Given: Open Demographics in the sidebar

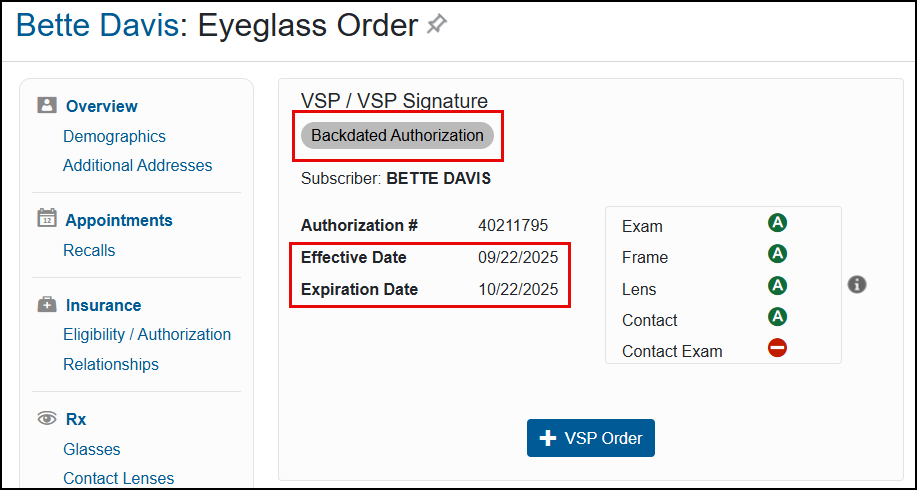Looking at the screenshot, I should click(114, 136).
